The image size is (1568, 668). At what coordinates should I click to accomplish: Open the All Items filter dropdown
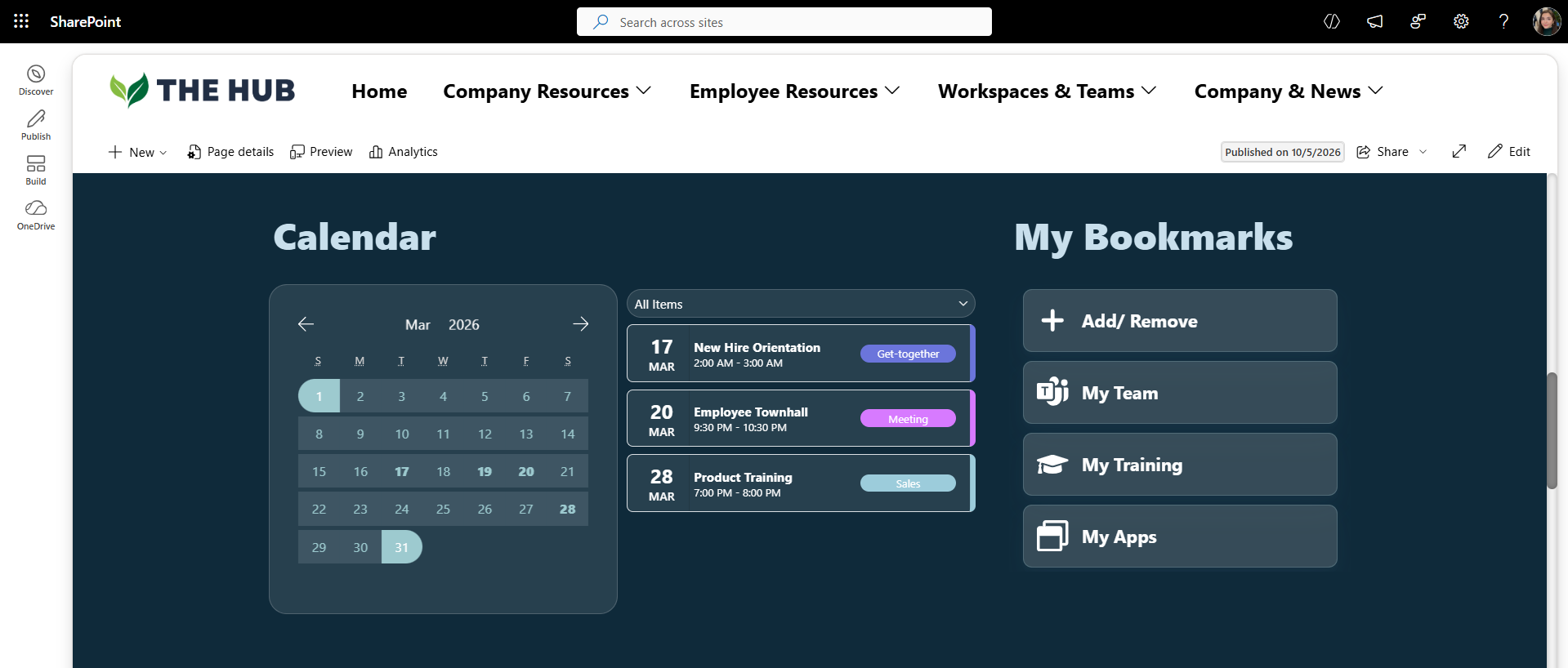click(801, 304)
